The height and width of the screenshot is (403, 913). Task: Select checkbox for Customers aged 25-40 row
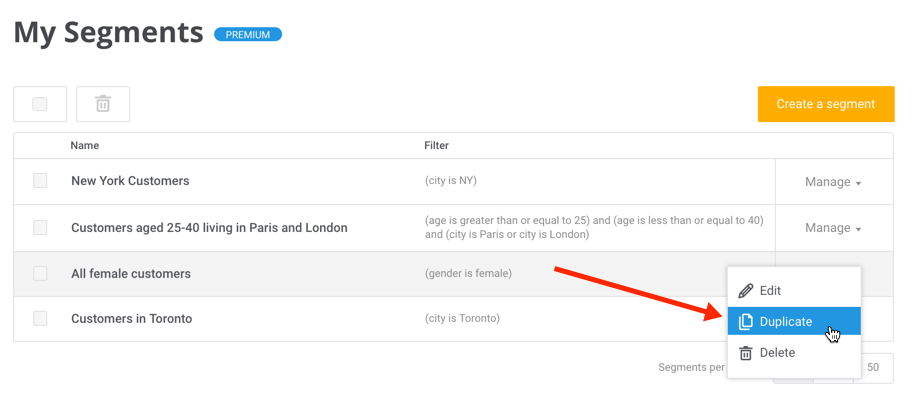click(x=40, y=228)
